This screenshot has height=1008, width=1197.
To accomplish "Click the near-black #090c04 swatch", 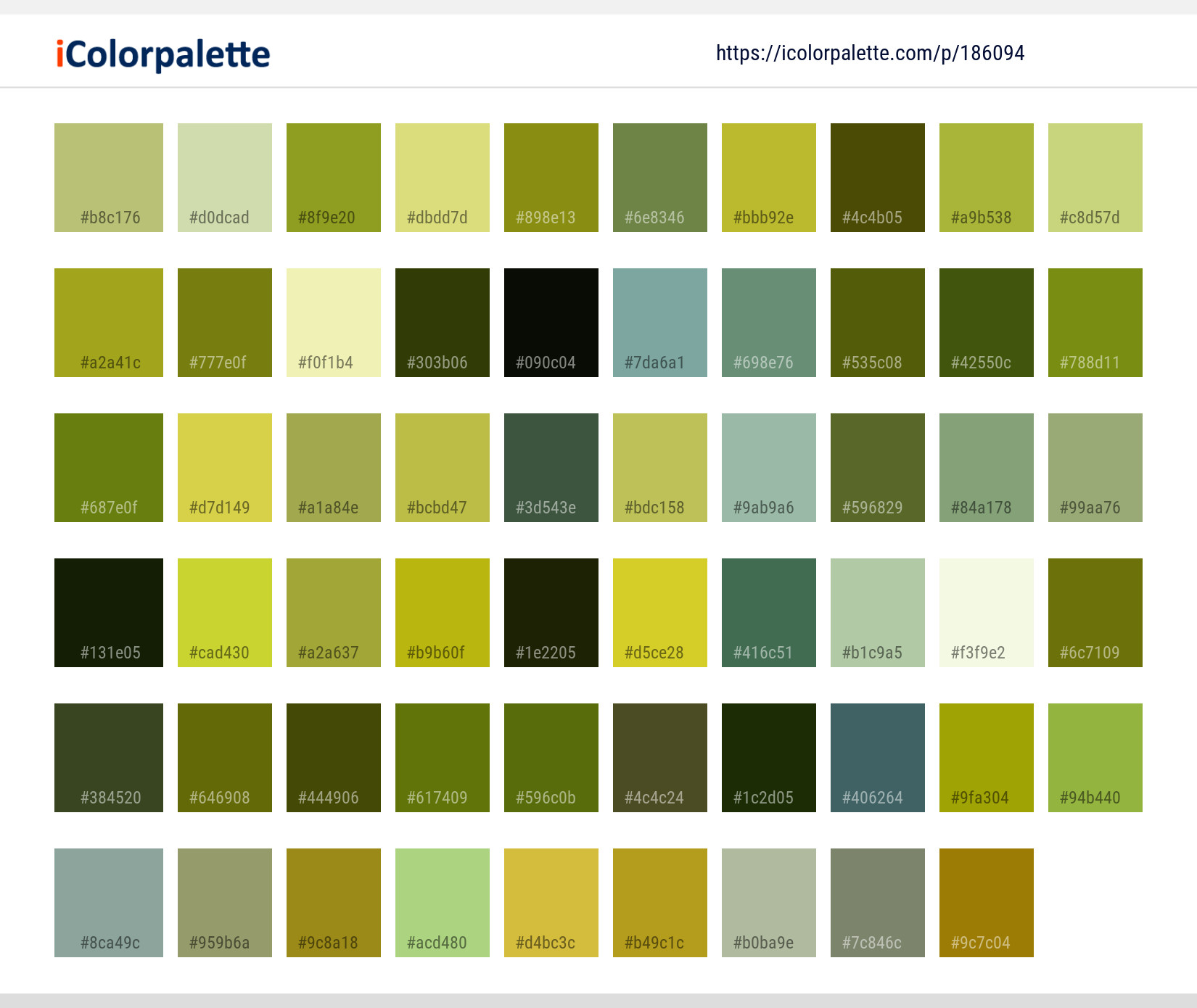I will [x=551, y=323].
